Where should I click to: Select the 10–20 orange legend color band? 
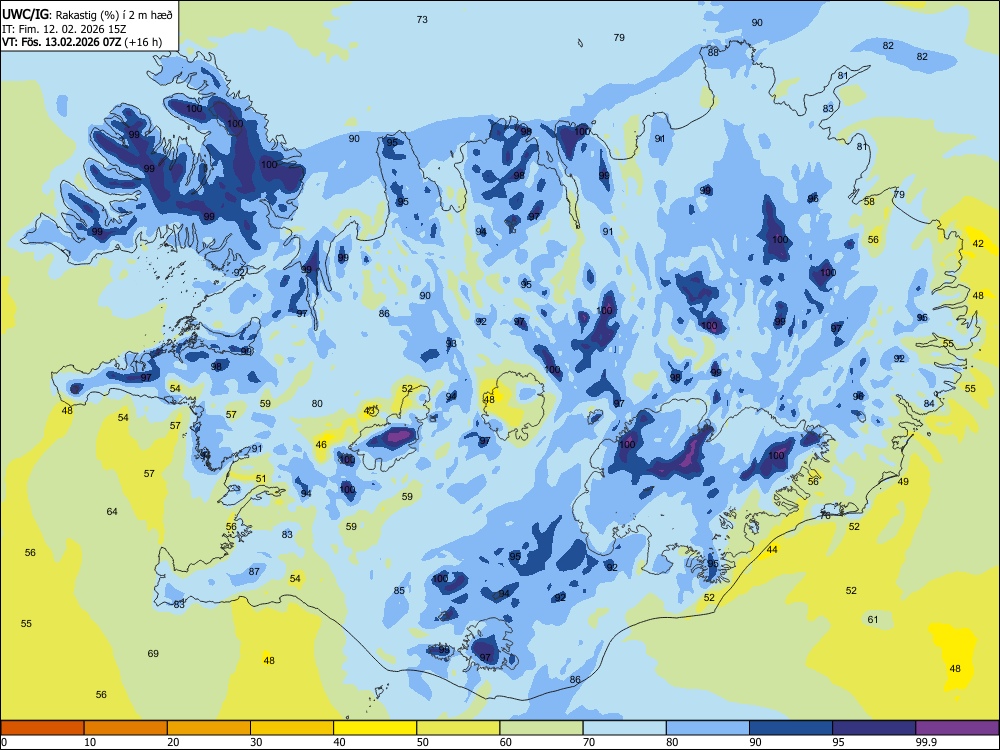pos(126,728)
